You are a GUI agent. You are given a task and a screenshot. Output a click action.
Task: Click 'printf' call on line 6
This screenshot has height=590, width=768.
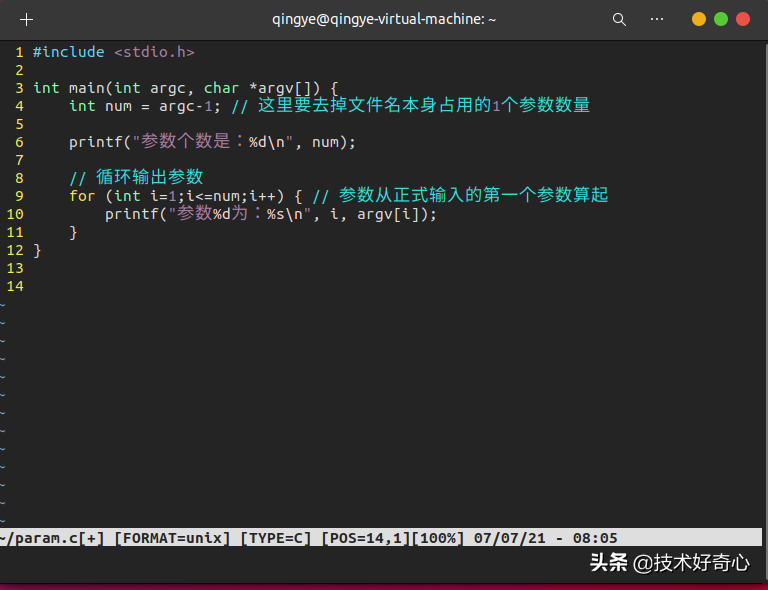(96, 142)
